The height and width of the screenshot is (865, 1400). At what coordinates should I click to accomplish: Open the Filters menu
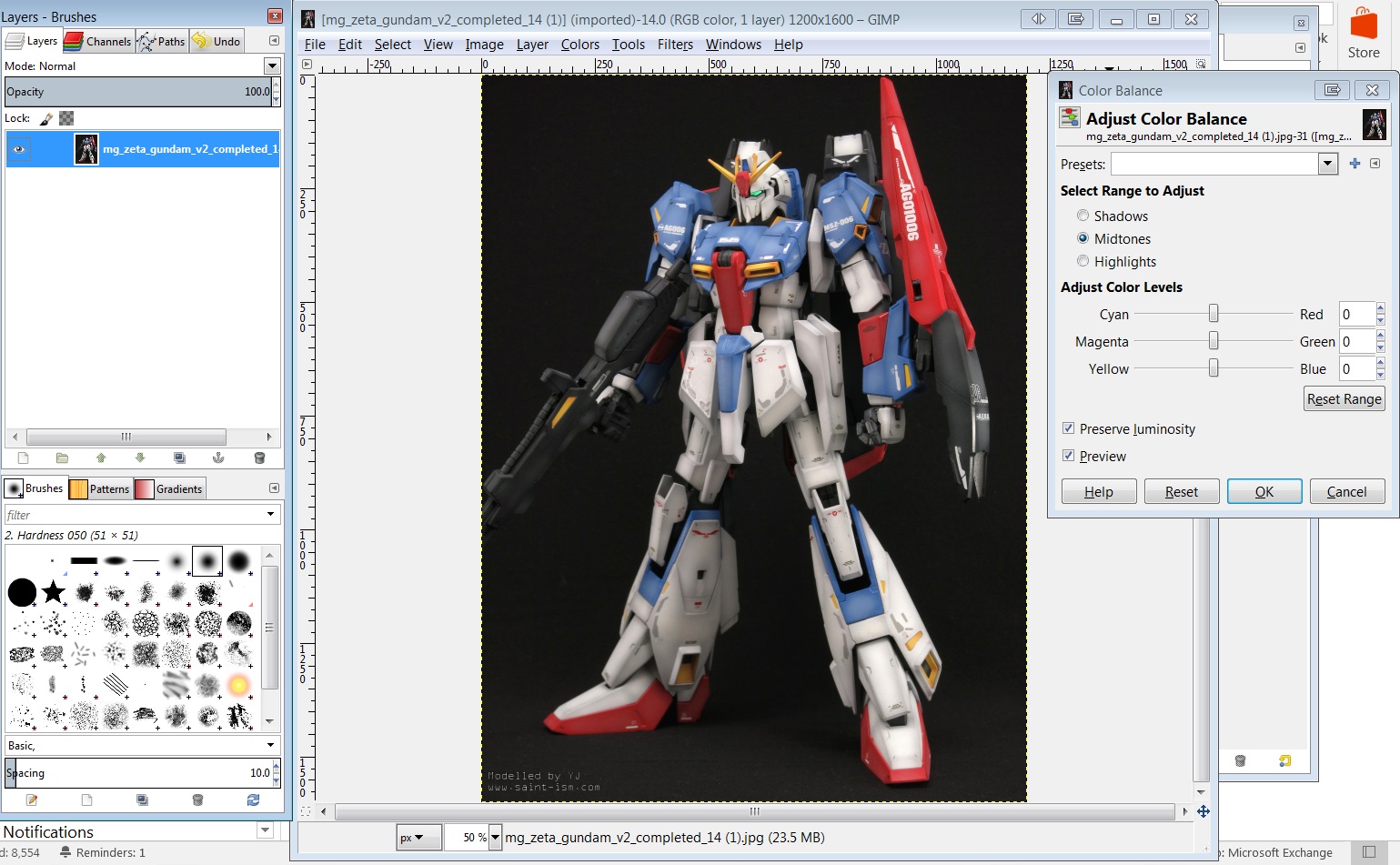(x=675, y=45)
